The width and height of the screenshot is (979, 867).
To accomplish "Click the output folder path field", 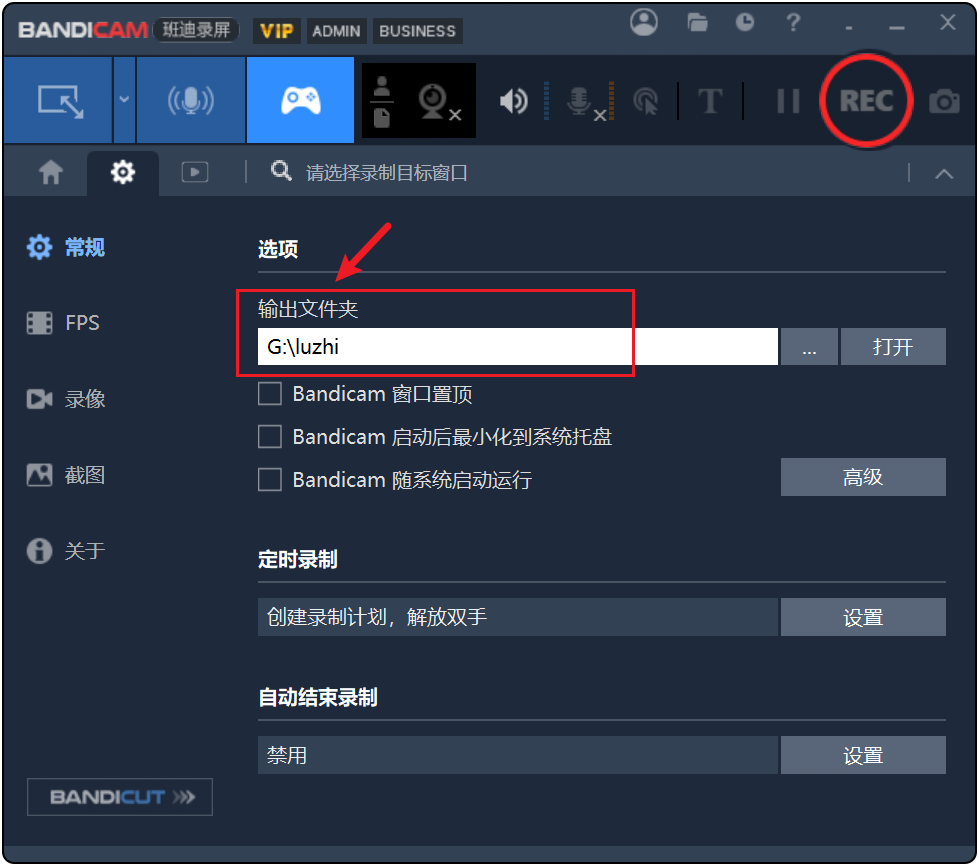I will [518, 346].
